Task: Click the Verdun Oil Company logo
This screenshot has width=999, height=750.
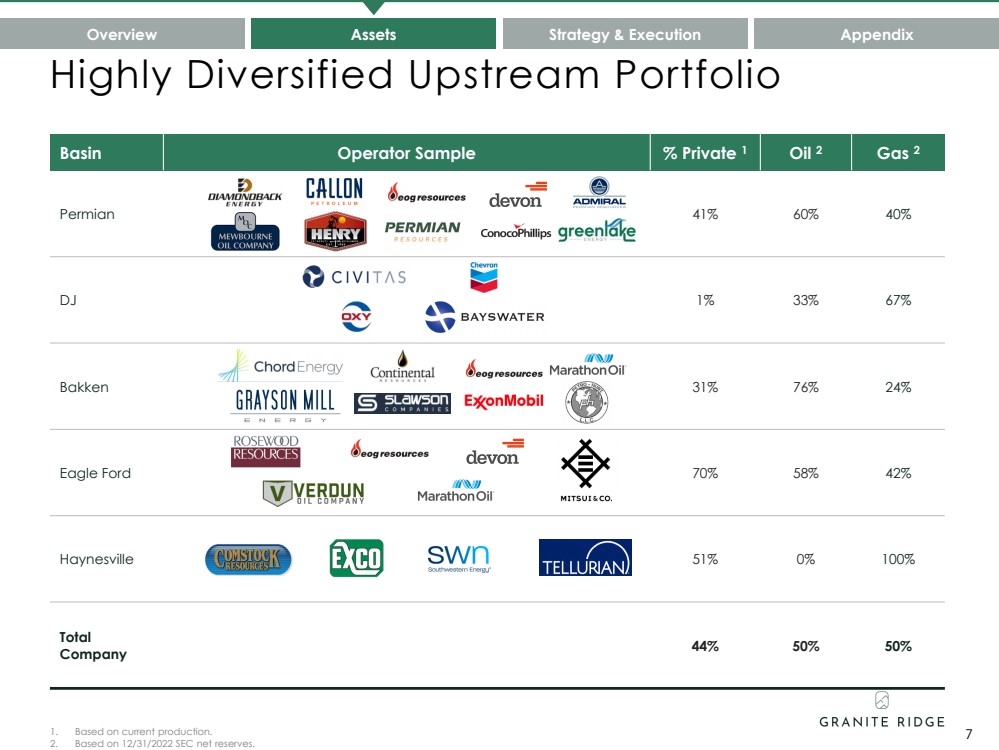Action: [x=313, y=493]
